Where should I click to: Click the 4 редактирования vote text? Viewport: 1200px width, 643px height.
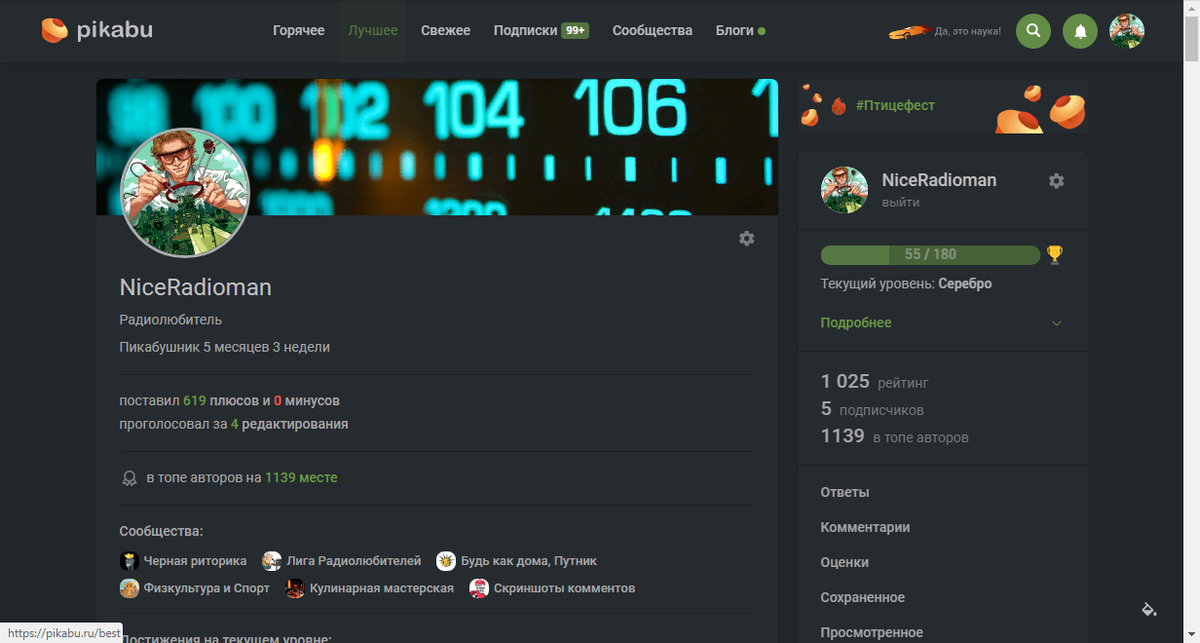pos(289,424)
